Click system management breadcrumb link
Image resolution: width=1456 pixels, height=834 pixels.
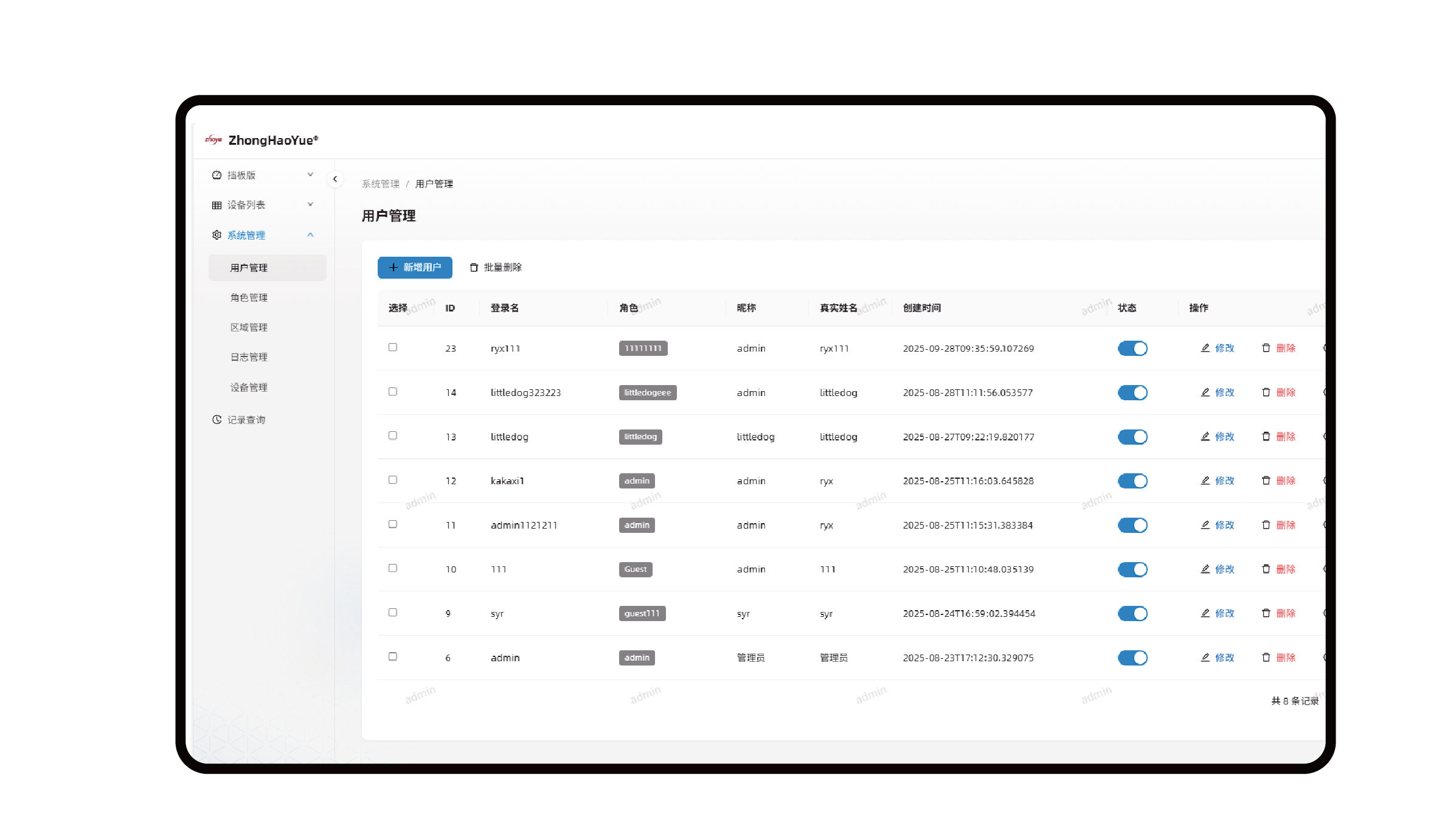[x=381, y=184]
